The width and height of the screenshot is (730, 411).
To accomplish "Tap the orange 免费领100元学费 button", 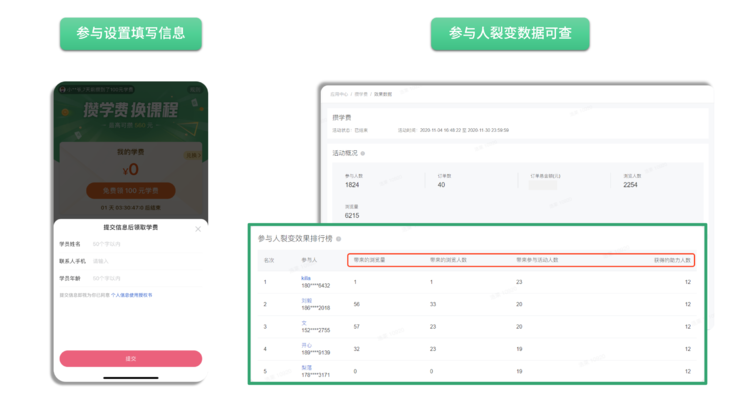I will 131,190.
